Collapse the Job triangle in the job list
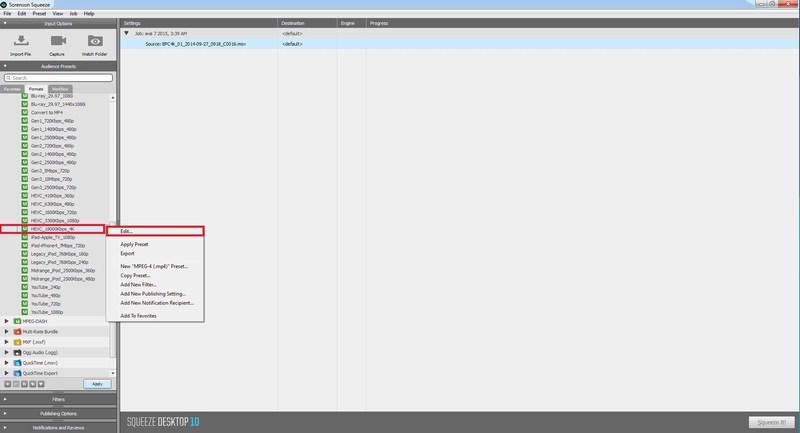This screenshot has height=433, width=800. [x=127, y=33]
